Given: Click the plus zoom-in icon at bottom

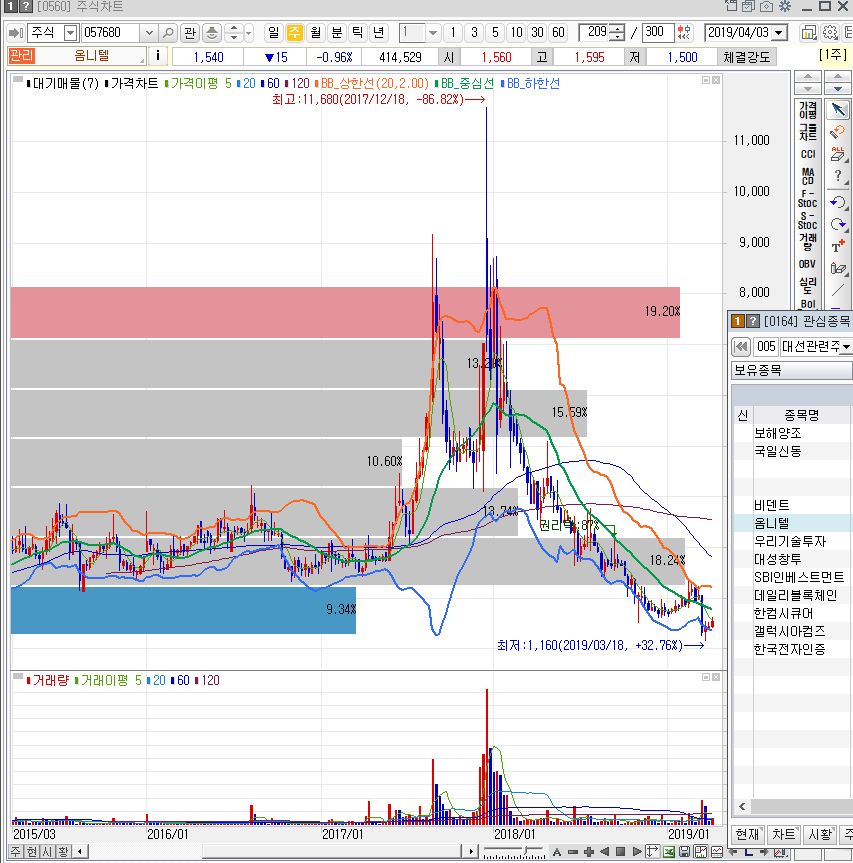Looking at the screenshot, I should click(x=589, y=851).
